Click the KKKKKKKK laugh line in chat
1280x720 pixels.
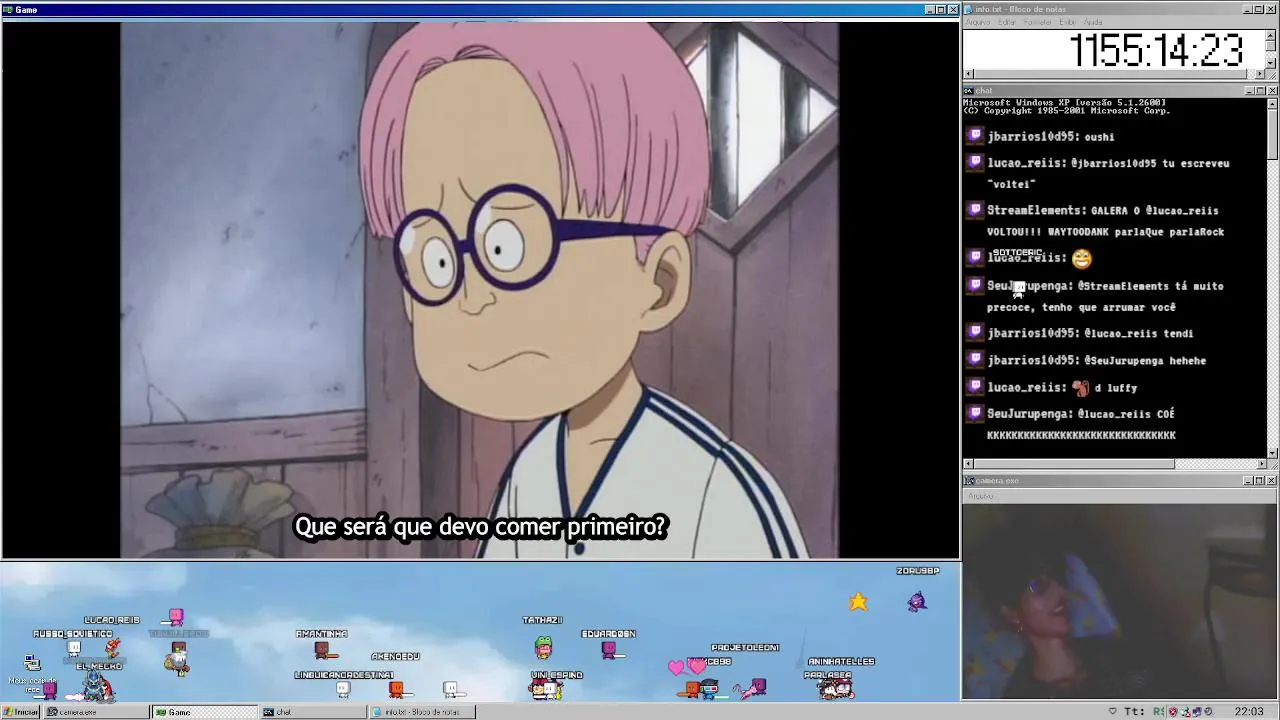(1081, 435)
